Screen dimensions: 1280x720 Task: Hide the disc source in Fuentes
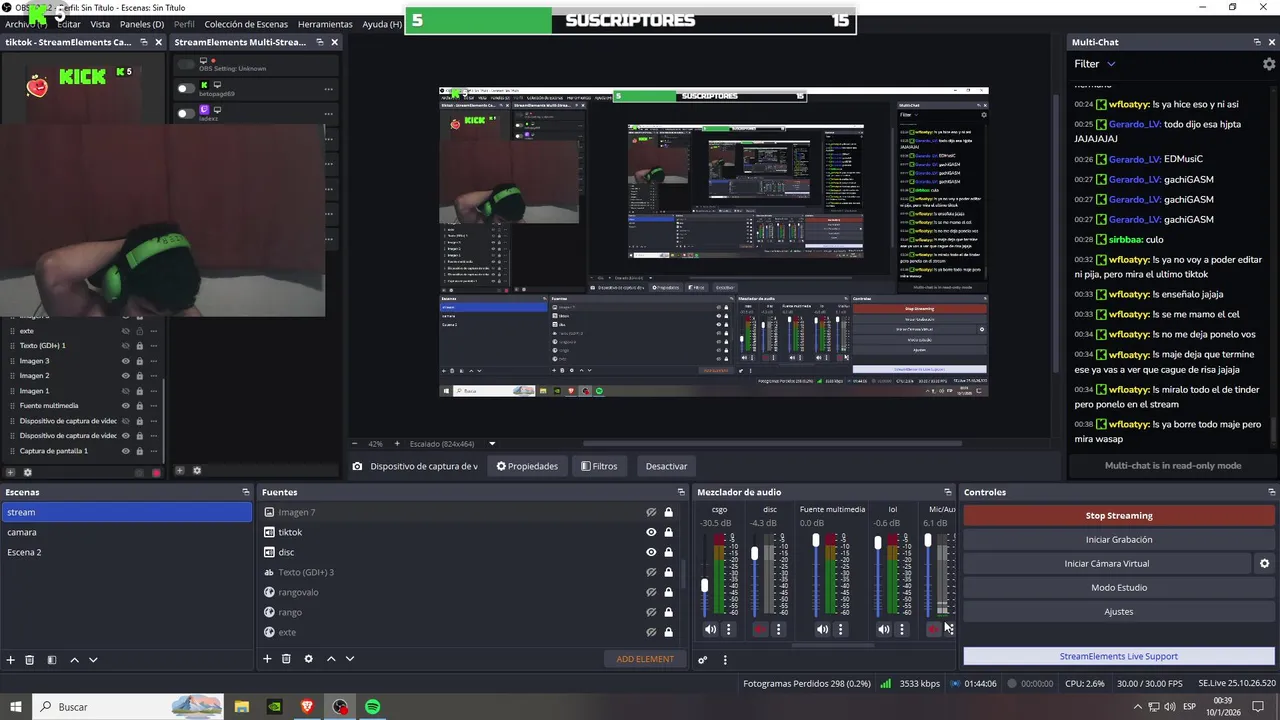click(x=651, y=552)
